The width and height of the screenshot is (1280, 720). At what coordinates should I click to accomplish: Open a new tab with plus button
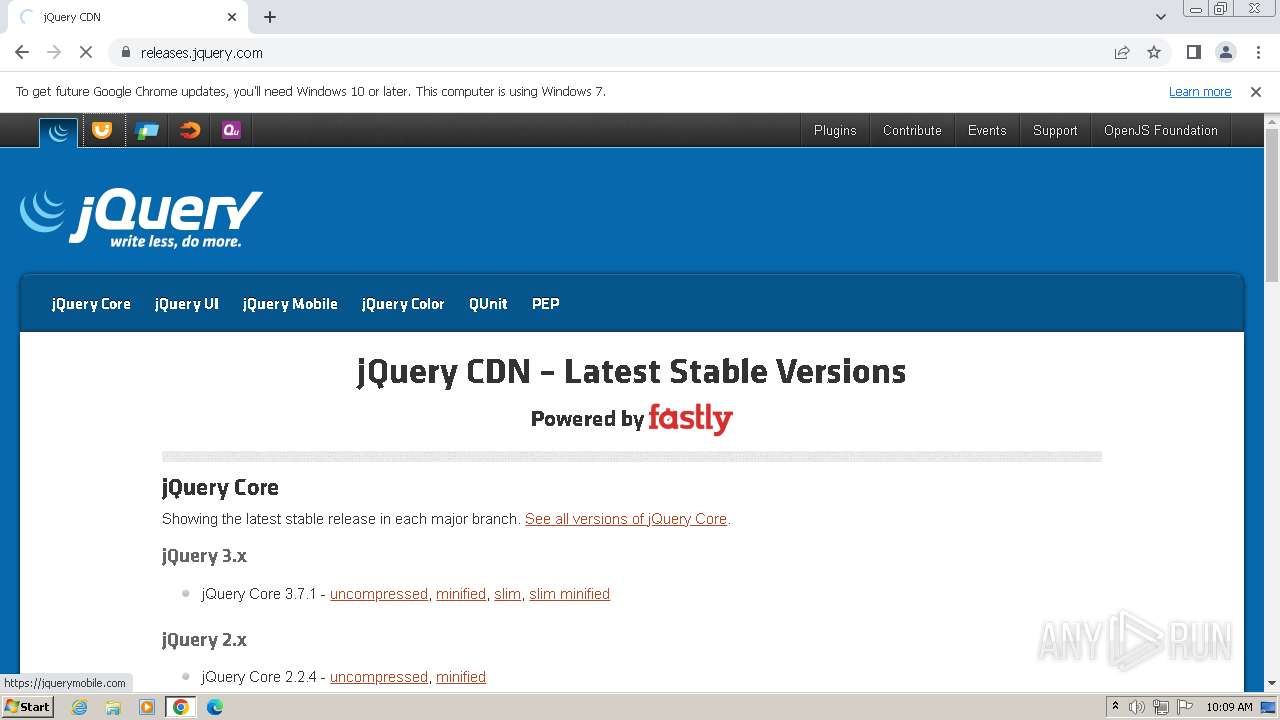point(270,17)
